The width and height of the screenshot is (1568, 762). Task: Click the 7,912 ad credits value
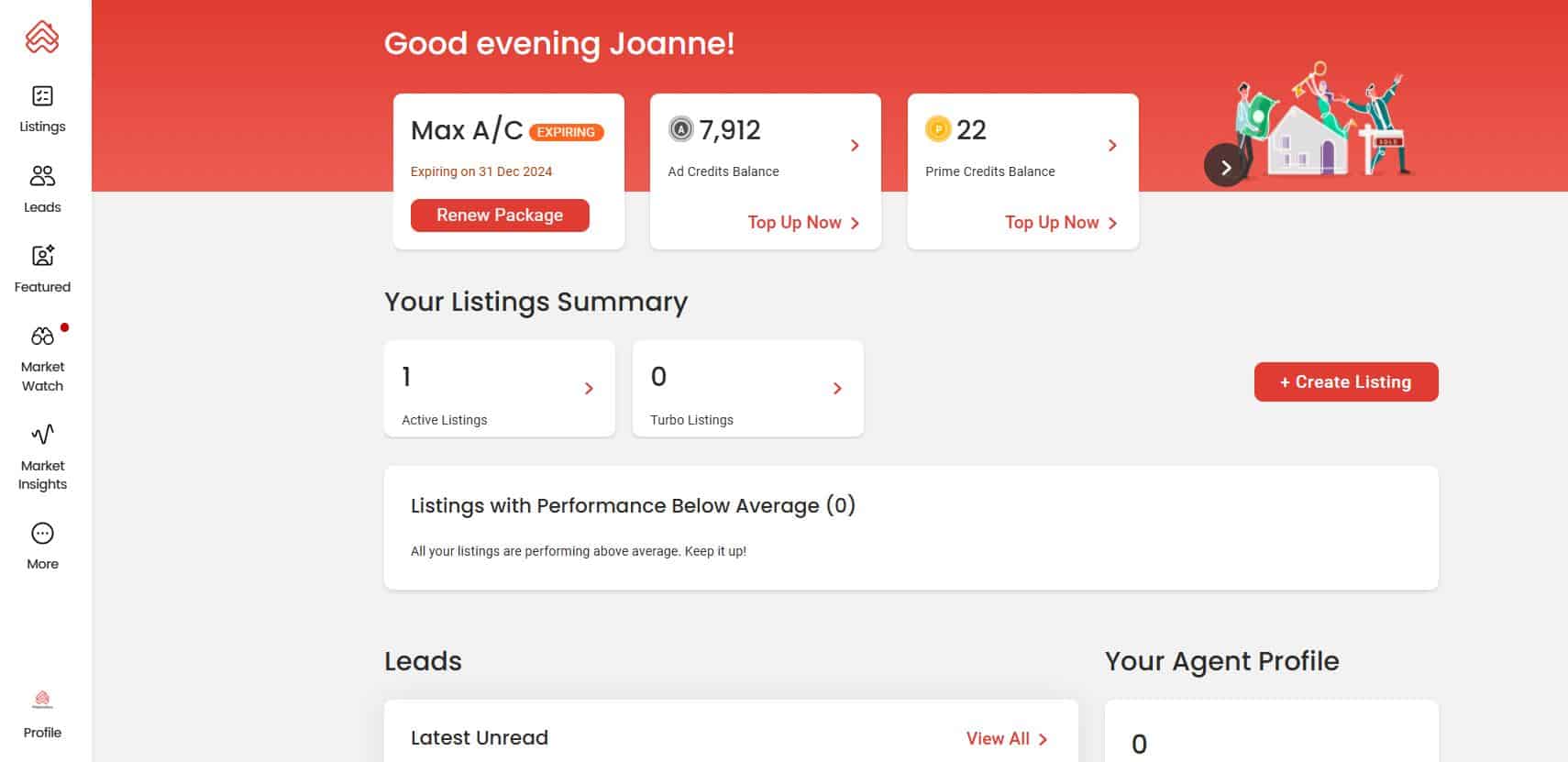[x=730, y=130]
